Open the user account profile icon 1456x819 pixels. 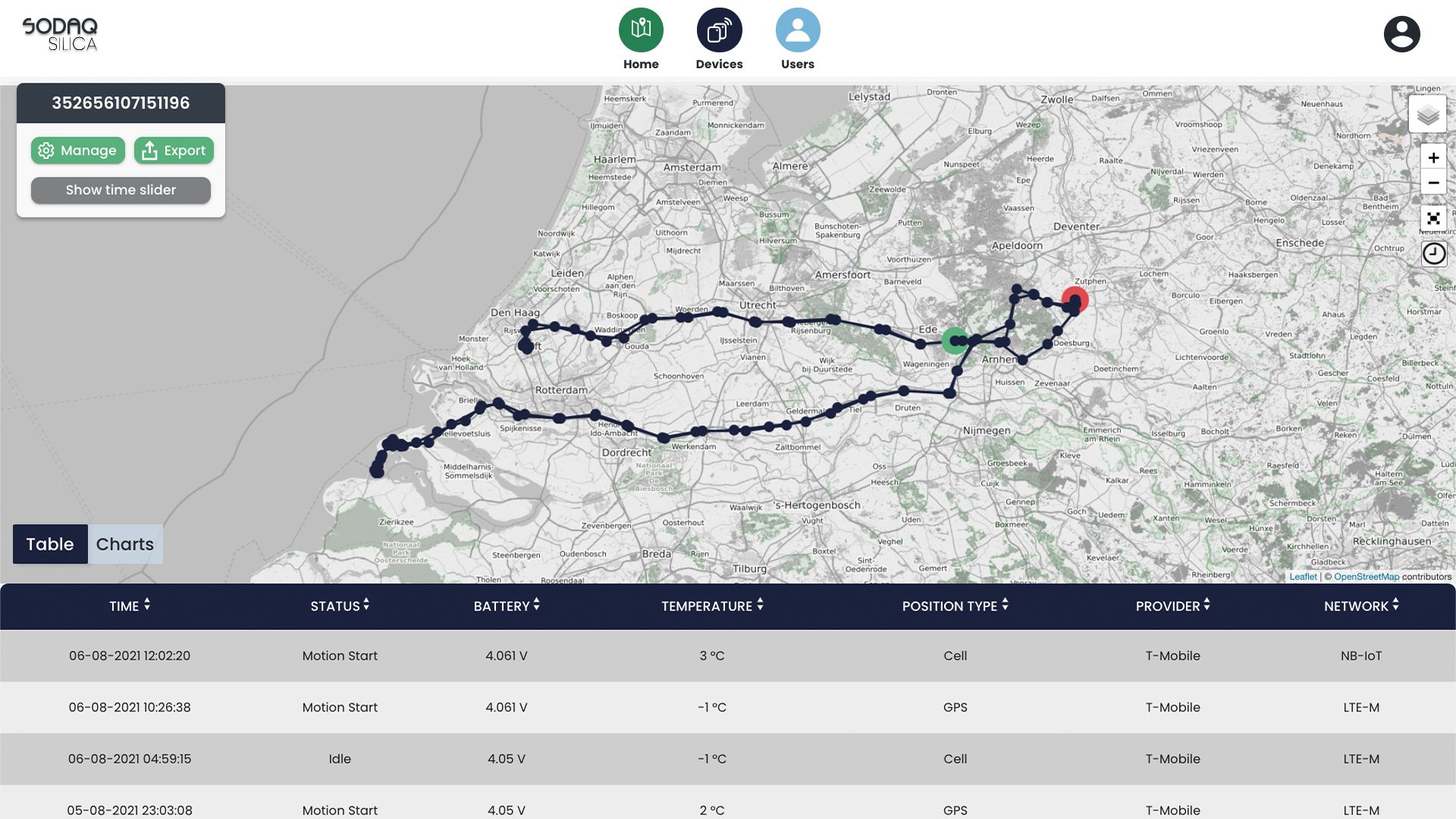[x=1401, y=34]
